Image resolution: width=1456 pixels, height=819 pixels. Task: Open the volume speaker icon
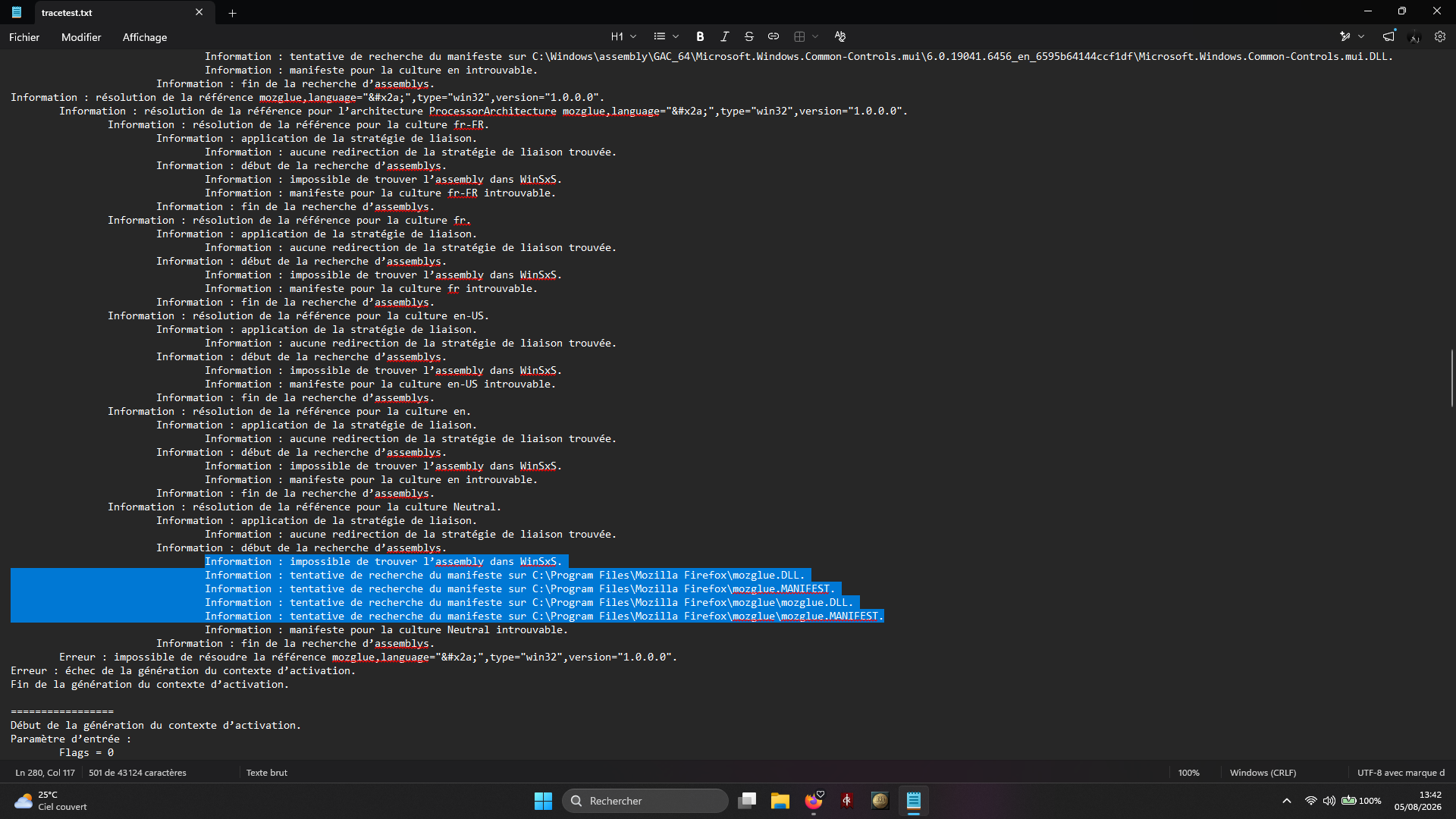1329,801
